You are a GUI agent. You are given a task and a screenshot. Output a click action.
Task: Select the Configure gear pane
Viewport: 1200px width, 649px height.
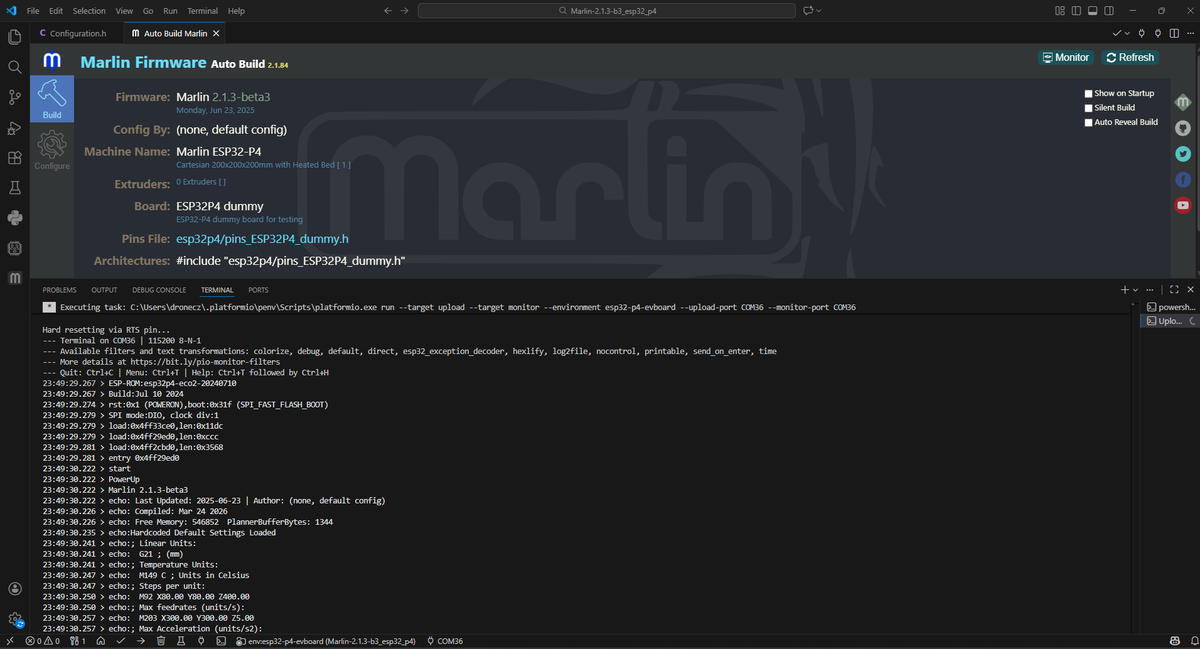[x=52, y=151]
